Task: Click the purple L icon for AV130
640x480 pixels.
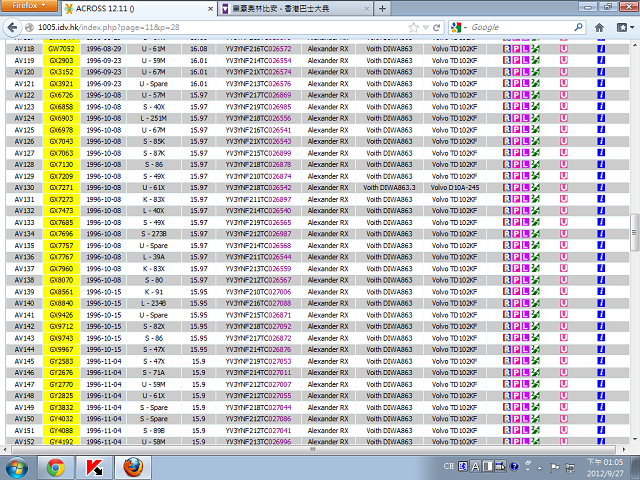Action: pyautogui.click(x=526, y=187)
